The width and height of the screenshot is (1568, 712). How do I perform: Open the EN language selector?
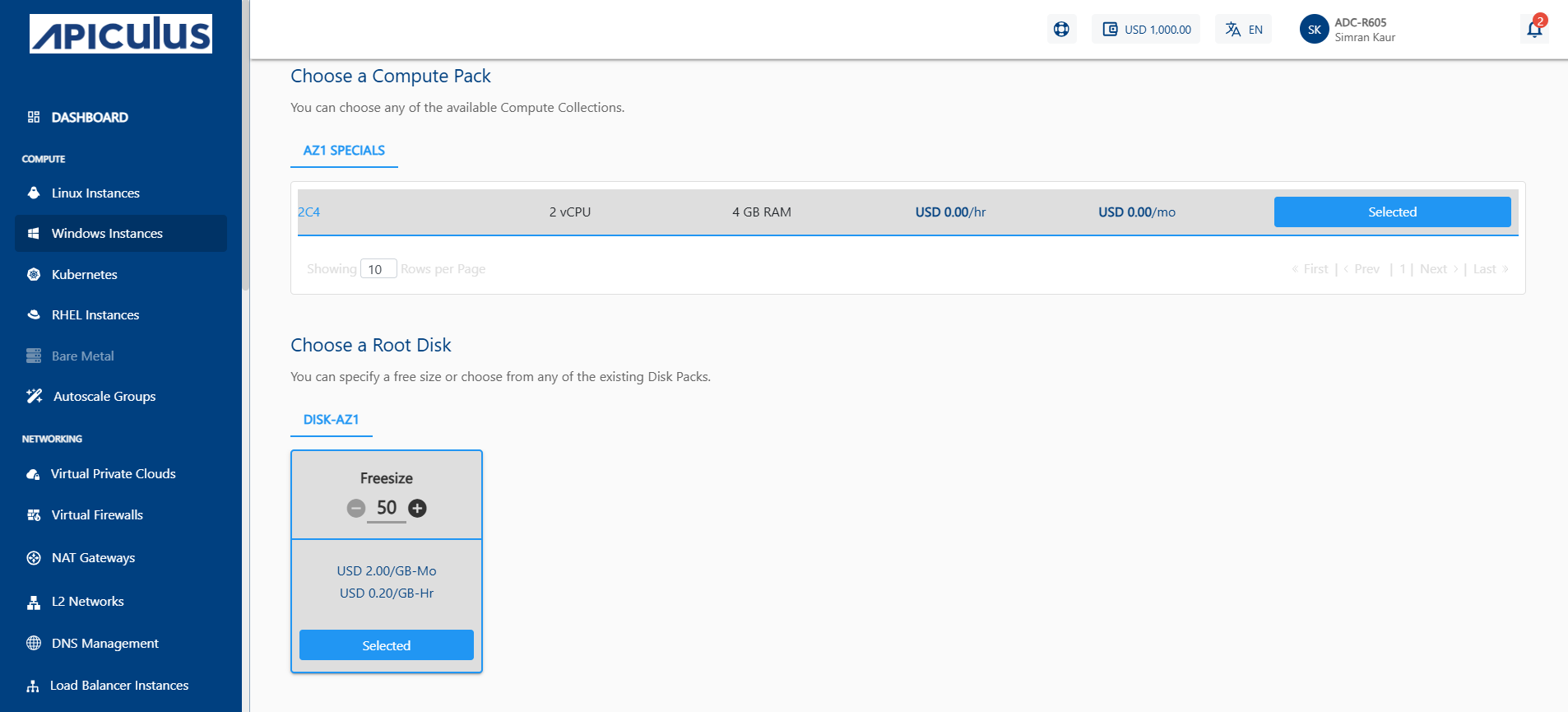(x=1243, y=29)
